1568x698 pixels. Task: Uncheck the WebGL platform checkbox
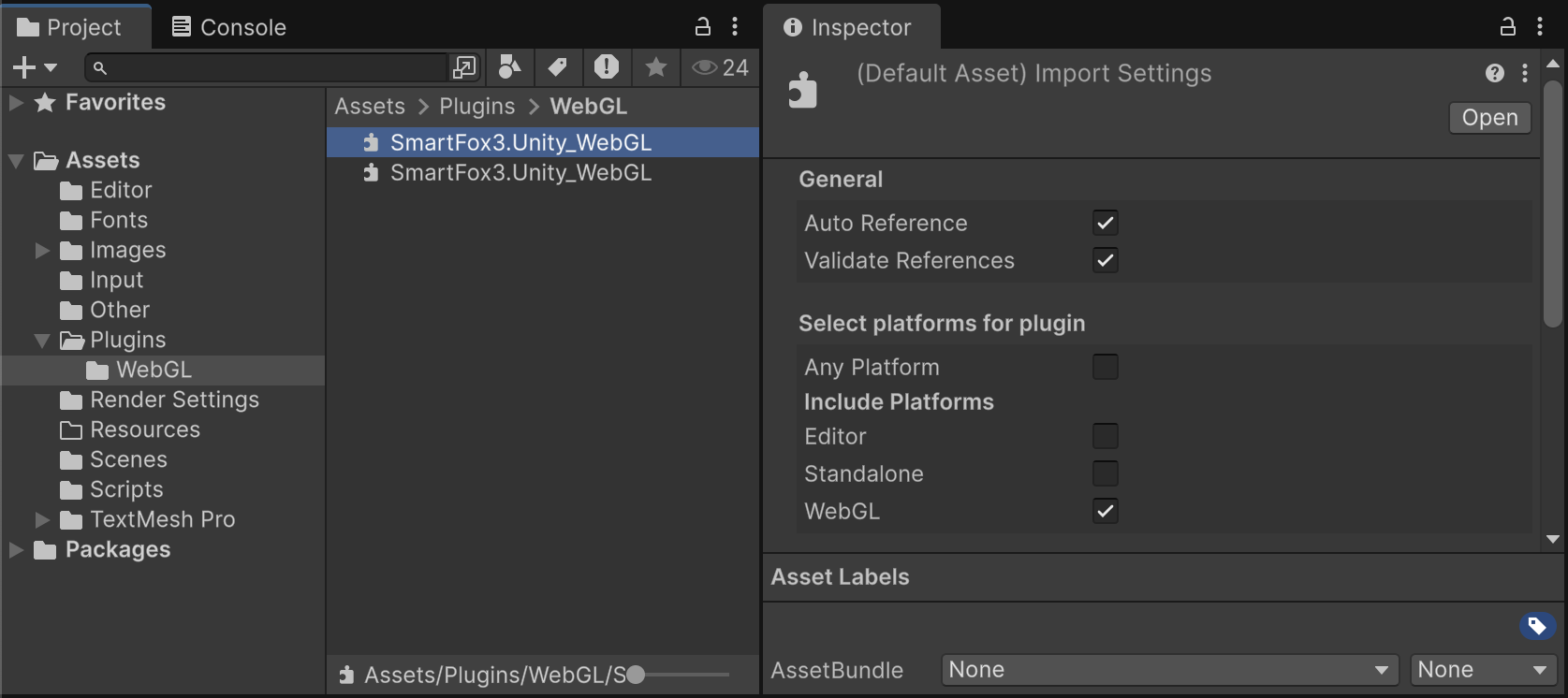1106,511
